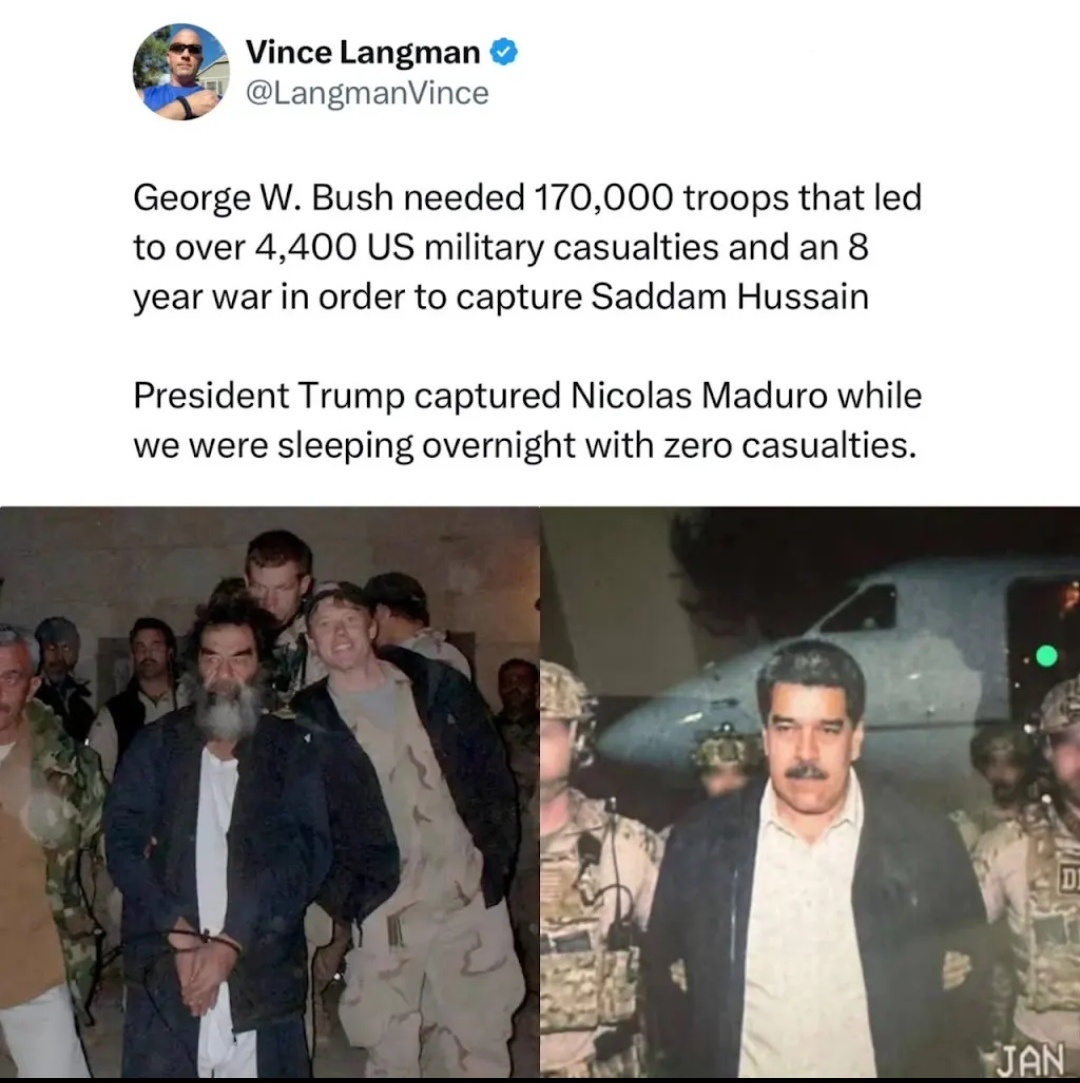This screenshot has height=1083, width=1080.
Task: Open the left photo of the handcuffed bearded man
Action: click(x=269, y=792)
